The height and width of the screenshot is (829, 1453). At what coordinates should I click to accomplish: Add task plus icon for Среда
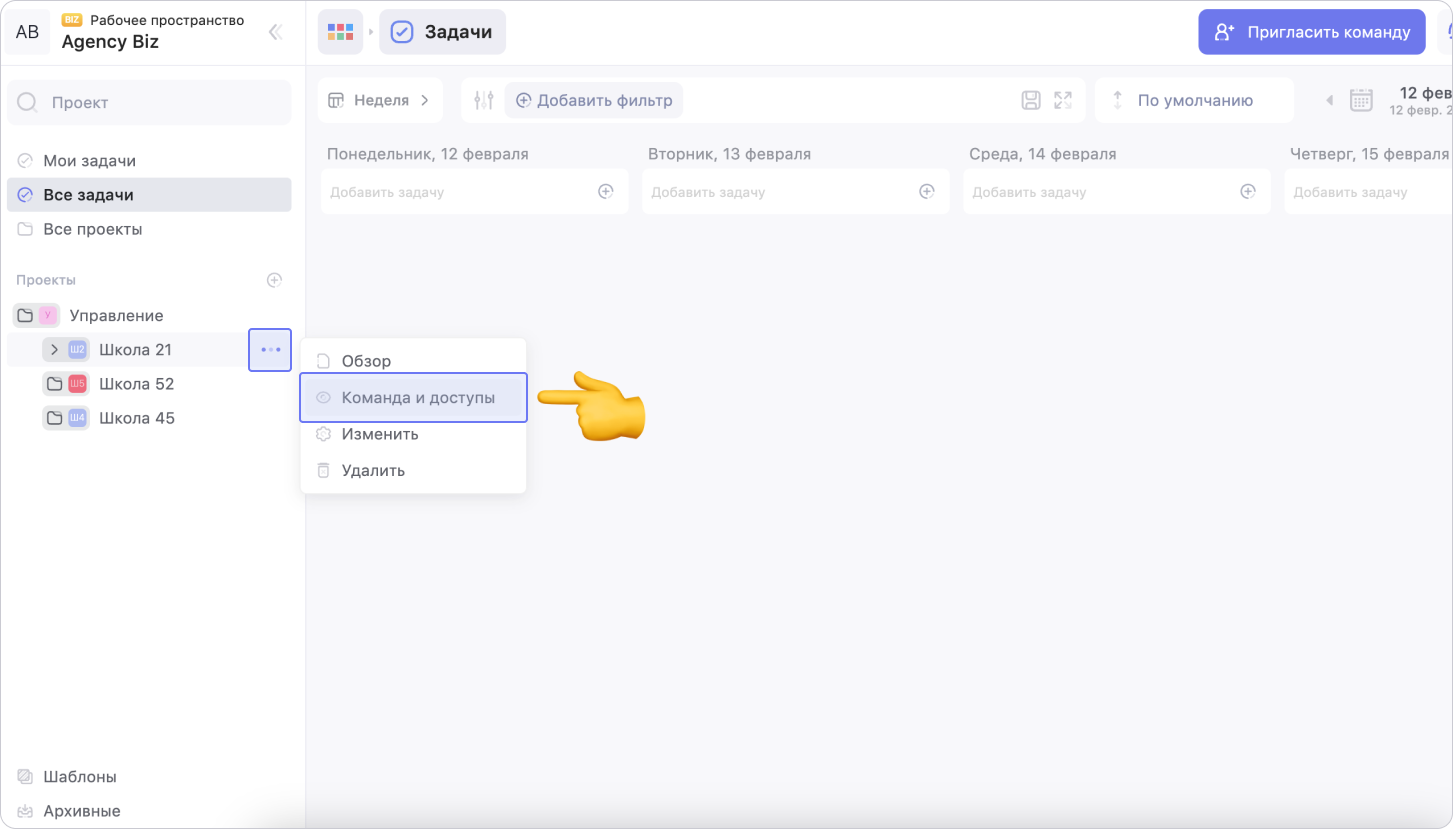coord(1248,191)
